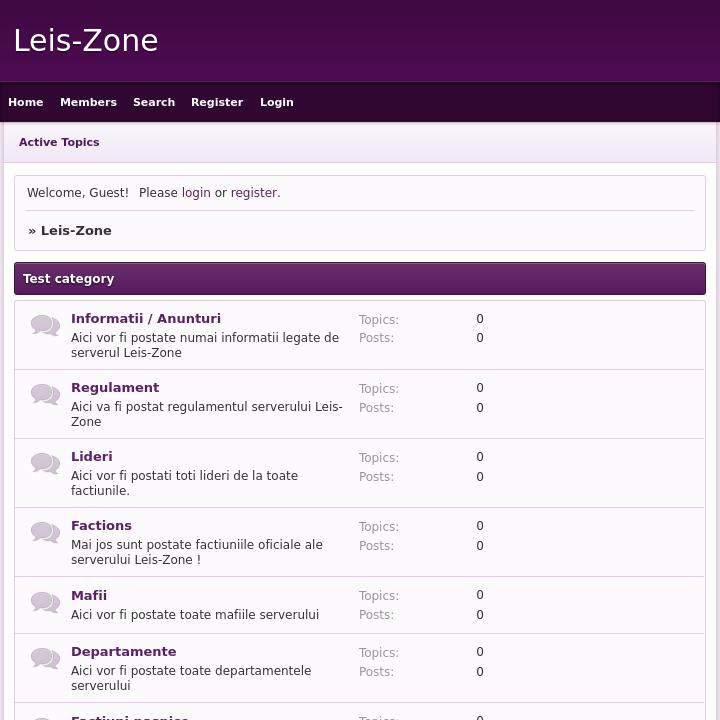Click the Leis-Zone site title header
This screenshot has height=720, width=720.
point(86,41)
